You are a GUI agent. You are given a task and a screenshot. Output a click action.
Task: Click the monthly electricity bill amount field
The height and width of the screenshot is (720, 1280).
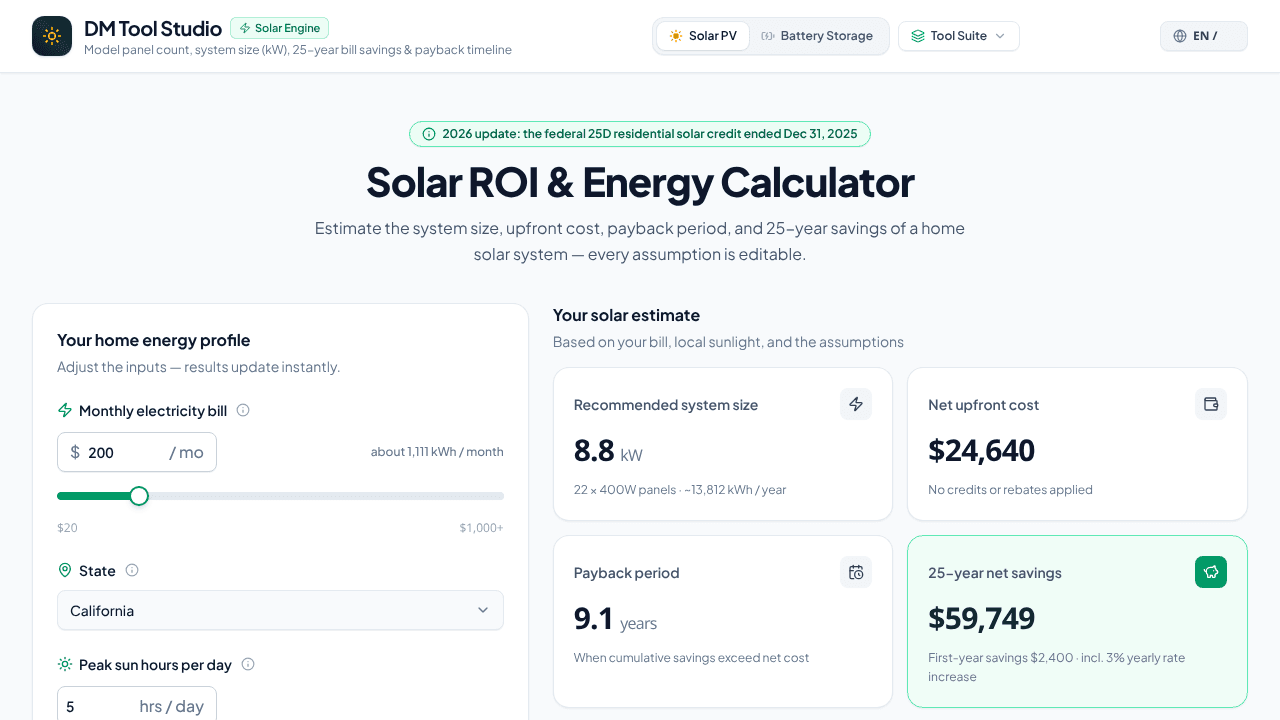click(137, 452)
